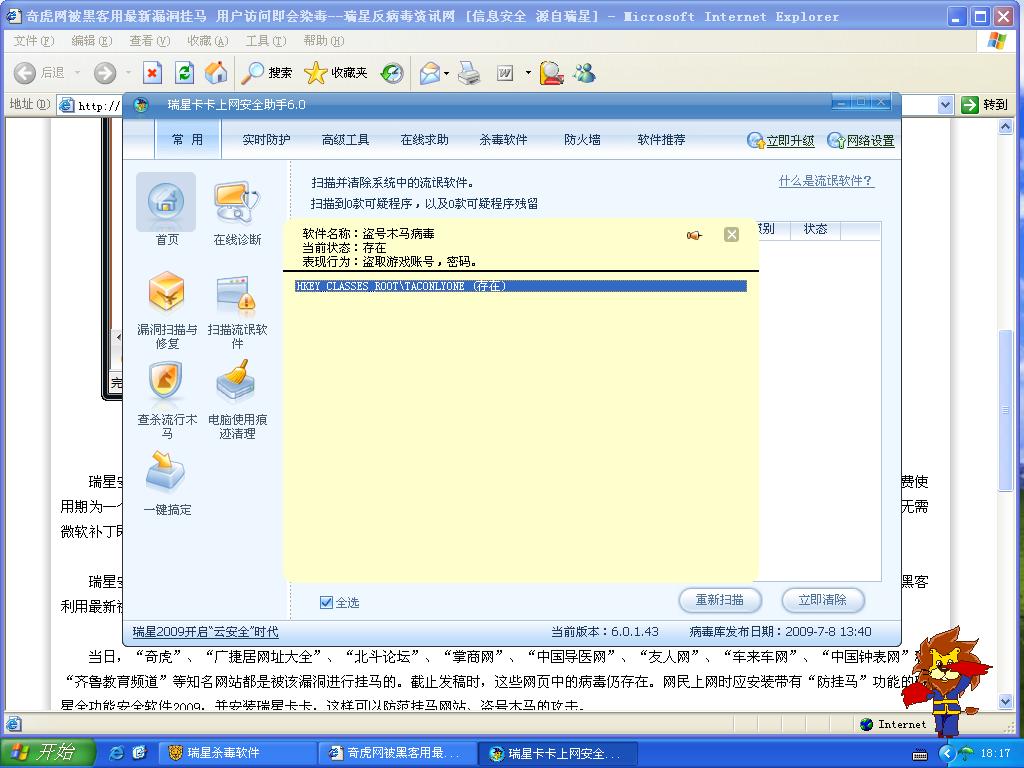This screenshot has height=768, width=1024.
Task: Open IE 工具 menu
Action: pyautogui.click(x=266, y=40)
